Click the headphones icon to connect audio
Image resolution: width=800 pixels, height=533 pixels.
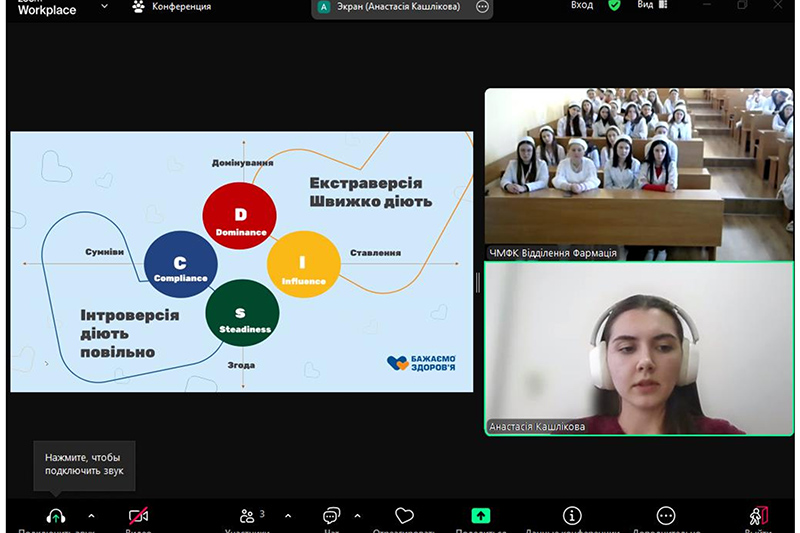(x=56, y=516)
